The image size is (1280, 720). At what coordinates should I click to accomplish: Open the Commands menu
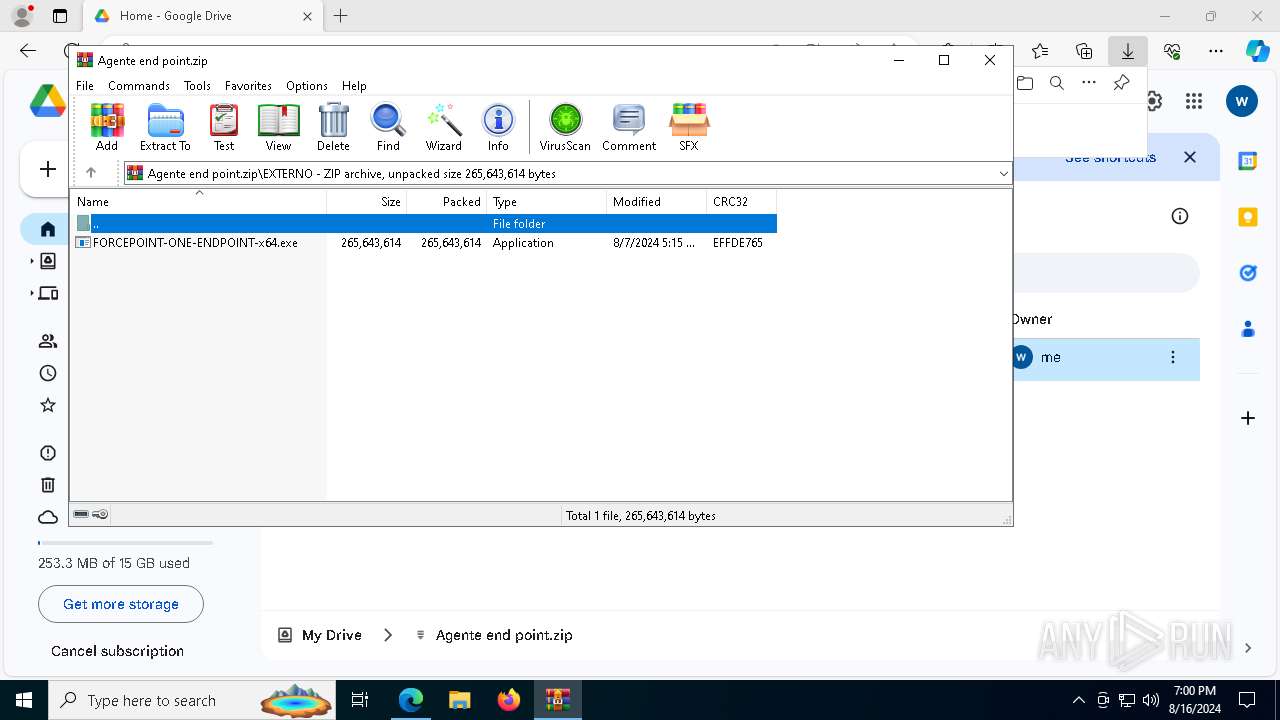pos(139,86)
